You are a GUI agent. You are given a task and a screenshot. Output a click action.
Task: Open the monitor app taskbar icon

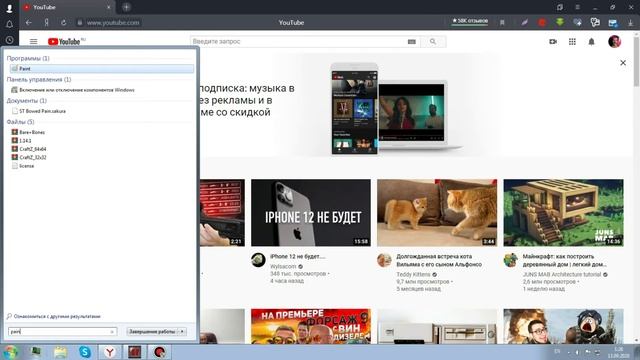[x=36, y=352]
